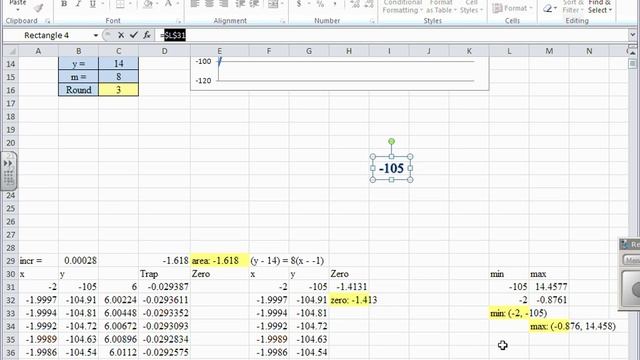Select column L header

pos(509,51)
